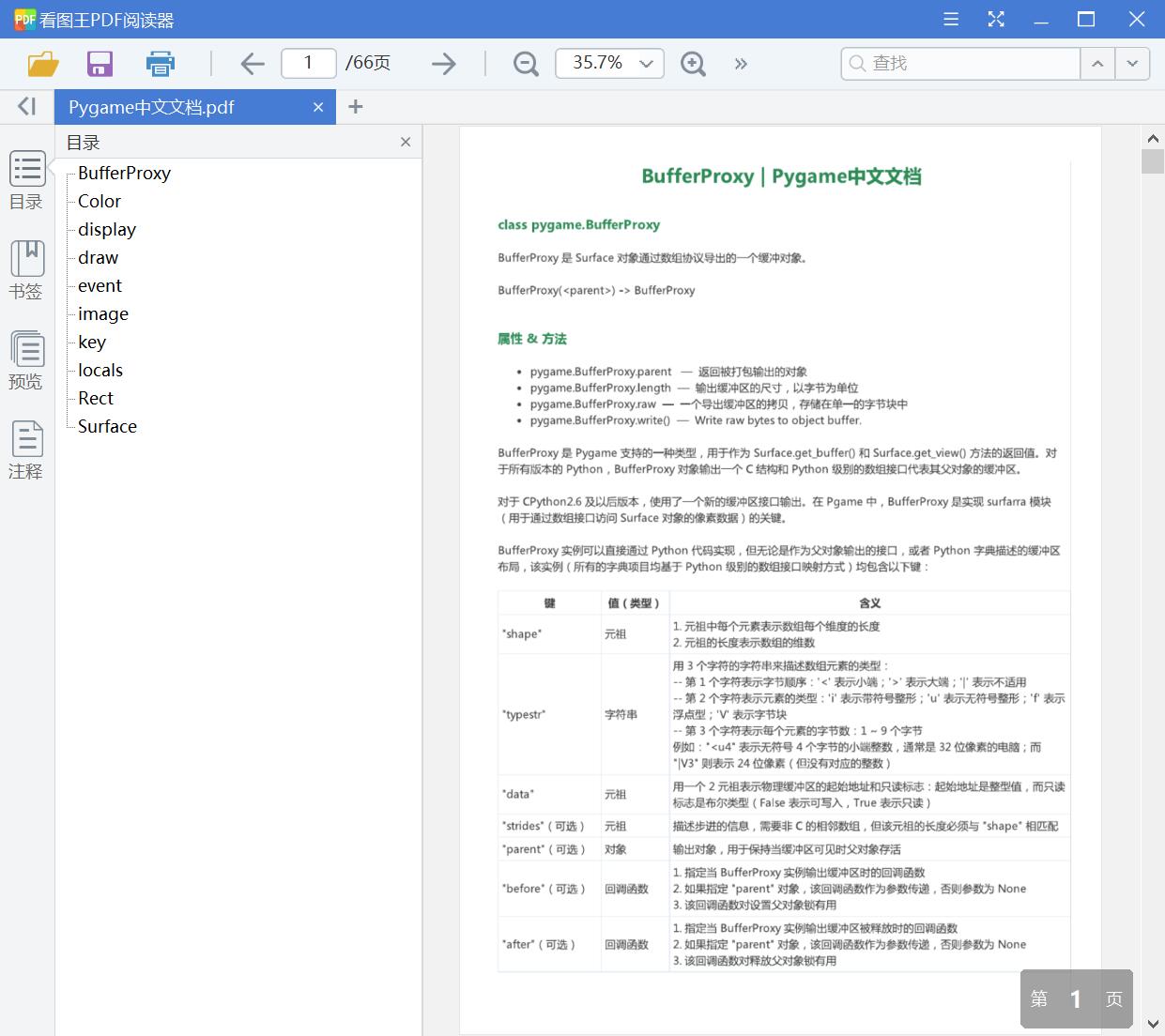Zoom out with the minus magnifier icon
The width and height of the screenshot is (1165, 1036).
click(525, 63)
